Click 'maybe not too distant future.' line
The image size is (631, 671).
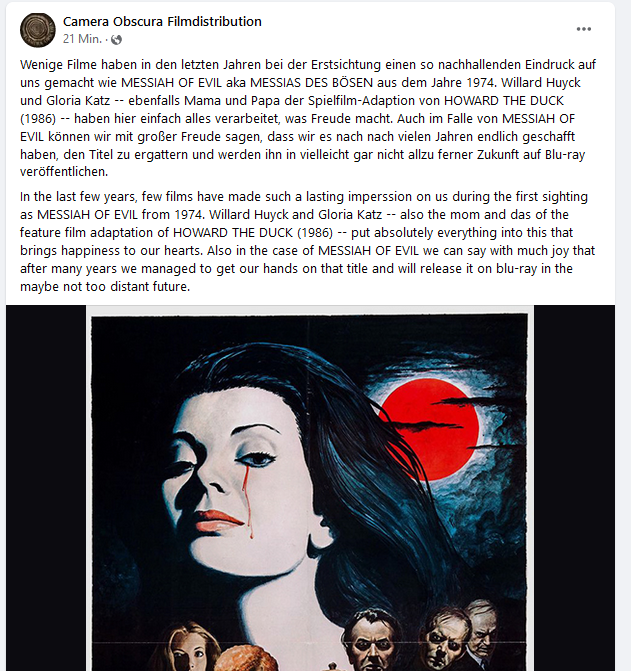[x=105, y=286]
